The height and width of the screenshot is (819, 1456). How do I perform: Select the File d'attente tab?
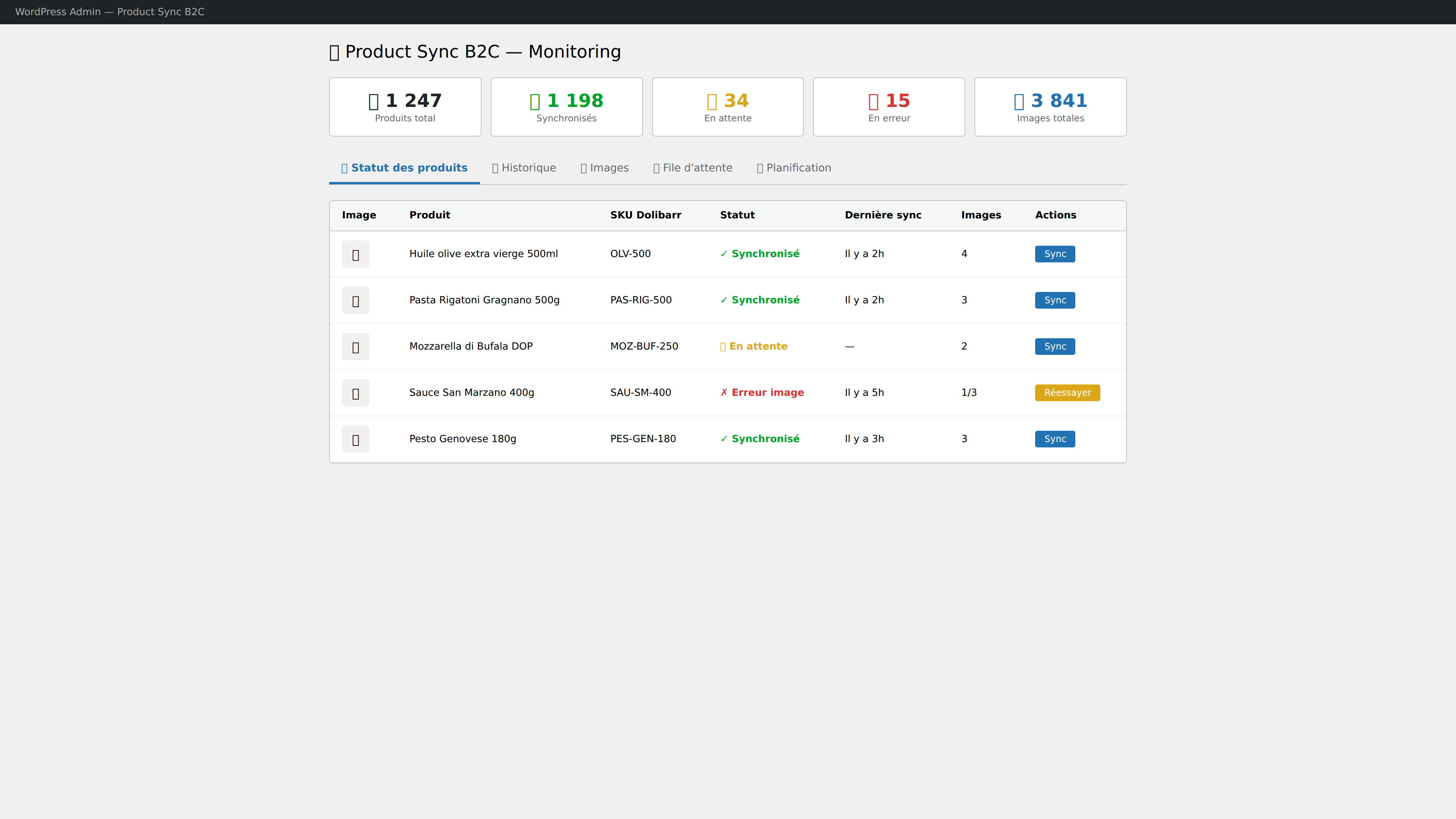click(693, 167)
